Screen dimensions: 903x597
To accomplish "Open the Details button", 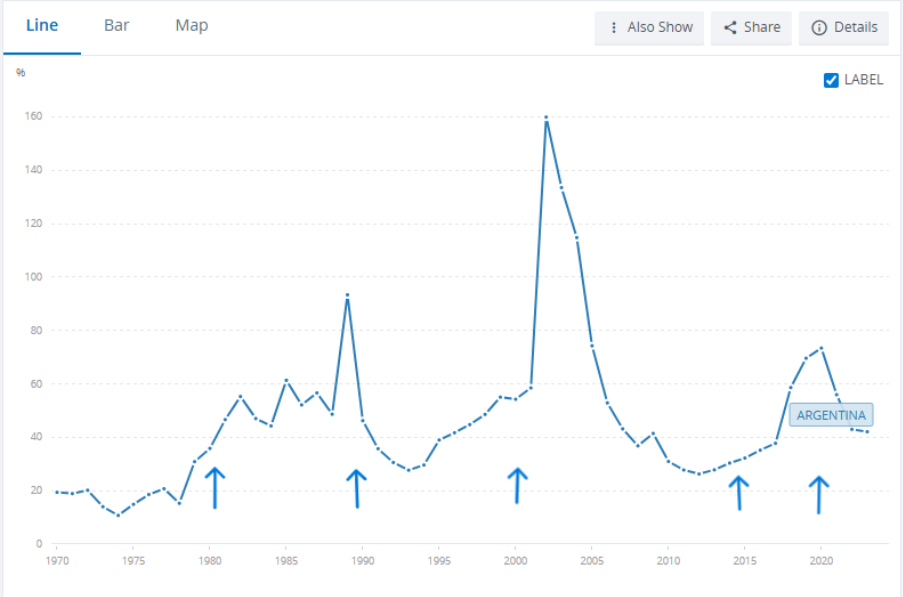I will pyautogui.click(x=844, y=28).
